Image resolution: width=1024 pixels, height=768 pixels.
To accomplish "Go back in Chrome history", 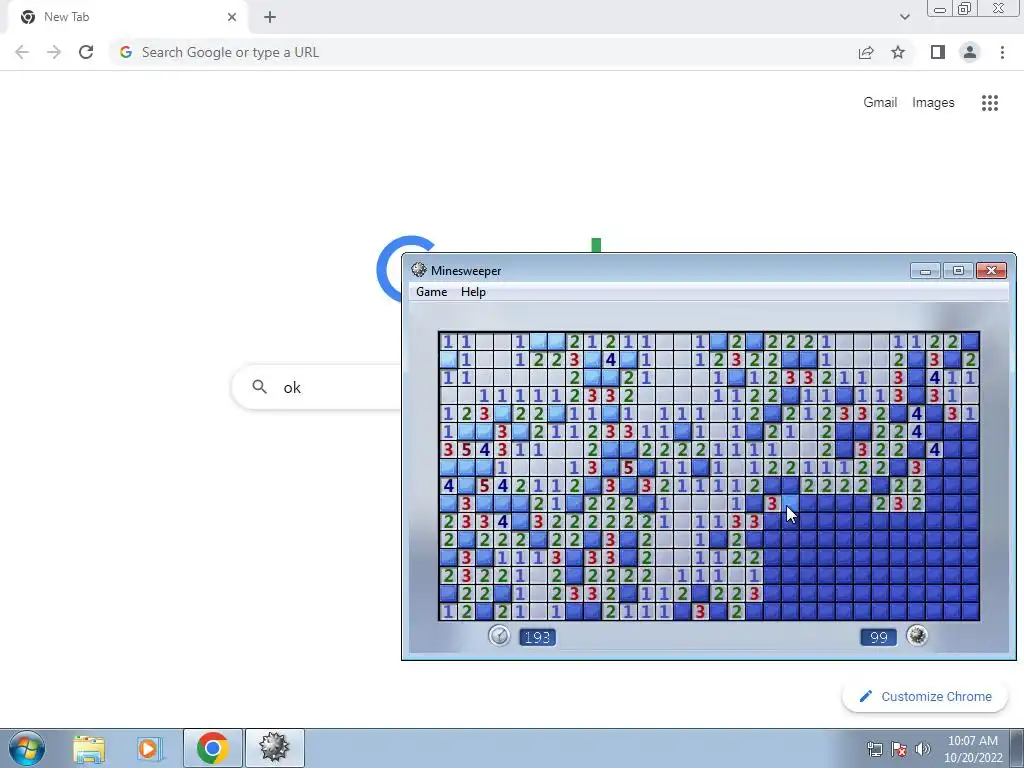I will point(22,52).
